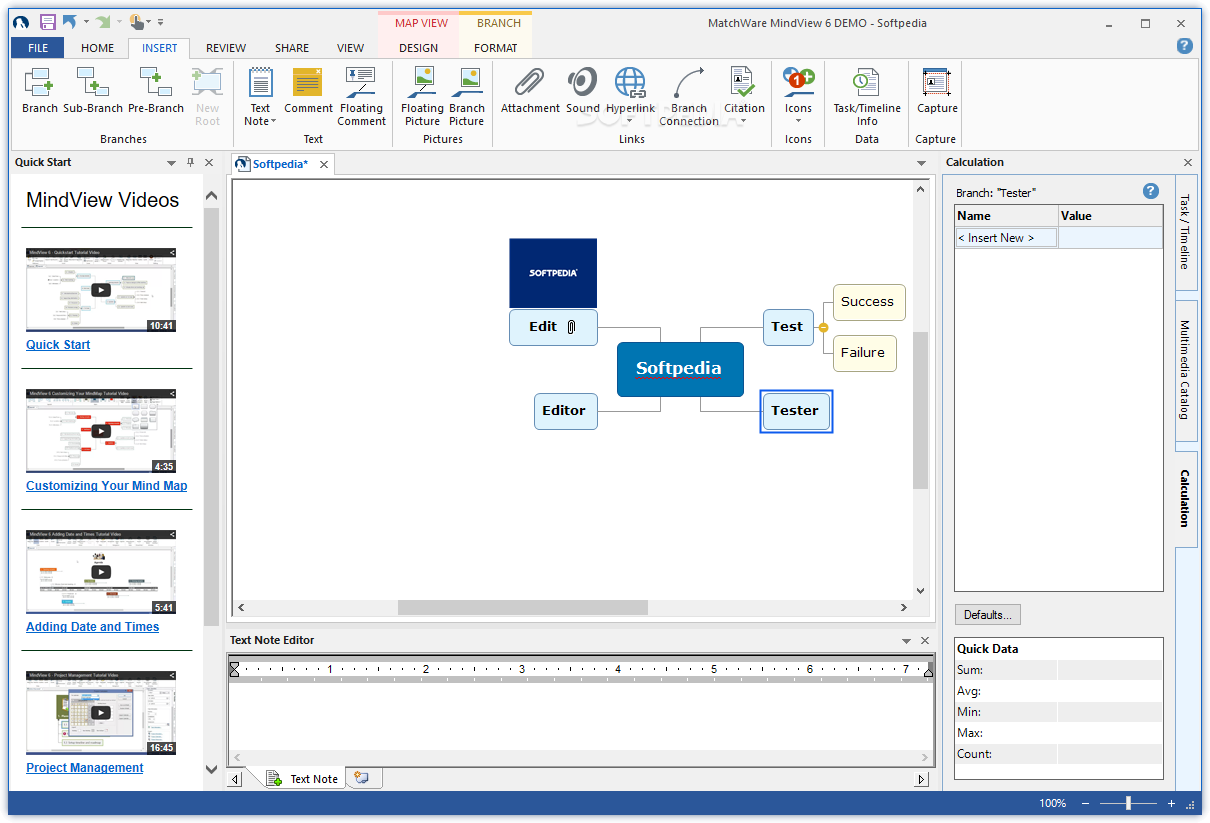Viewport: 1210px width, 823px height.
Task: Play the Quick Start video thumbnail
Action: 101,290
